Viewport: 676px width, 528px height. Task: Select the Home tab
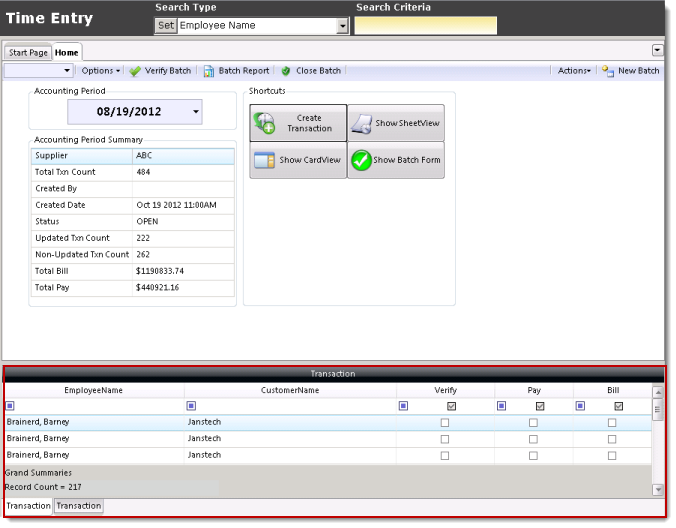coord(67,53)
